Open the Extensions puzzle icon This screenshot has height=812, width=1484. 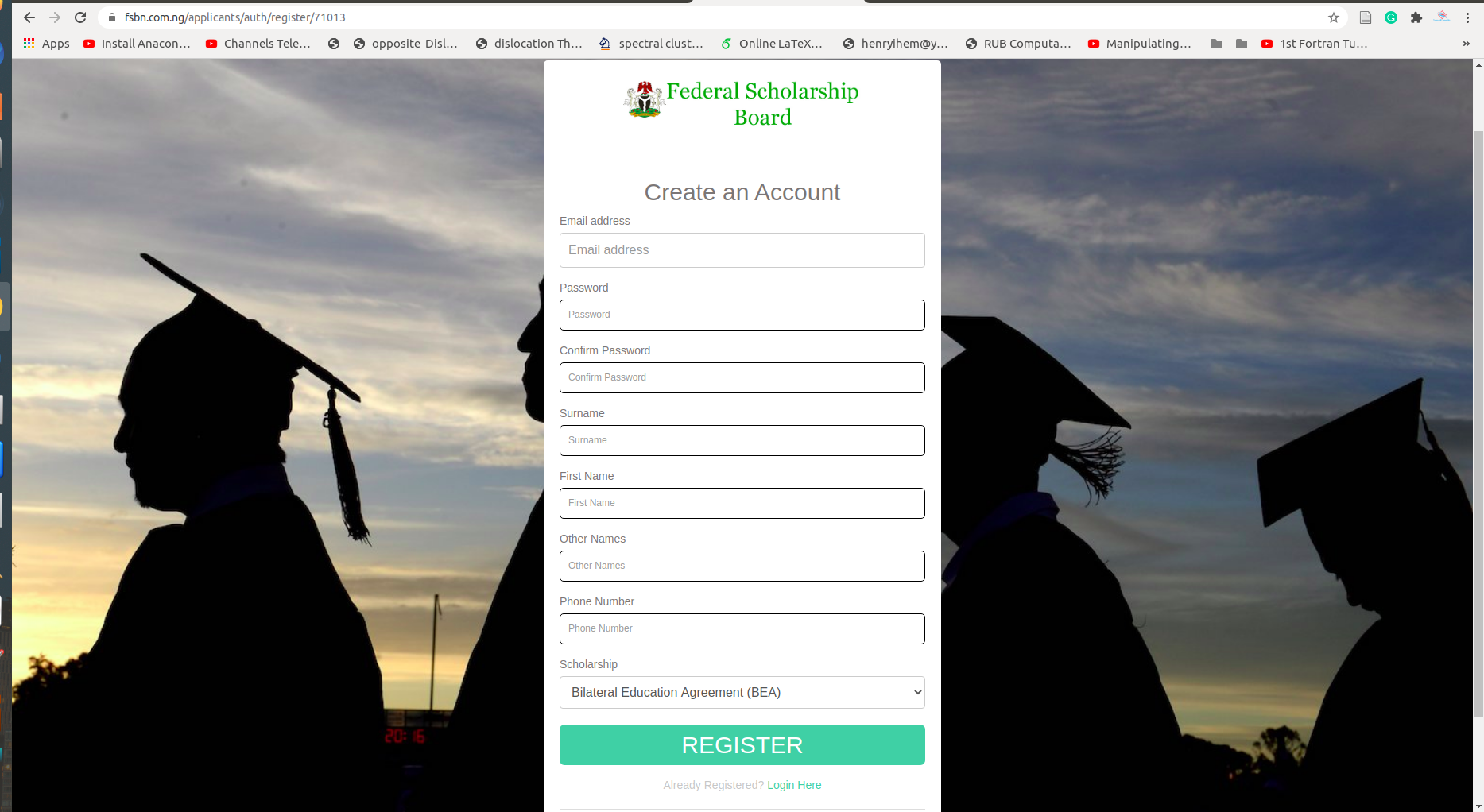(1416, 17)
